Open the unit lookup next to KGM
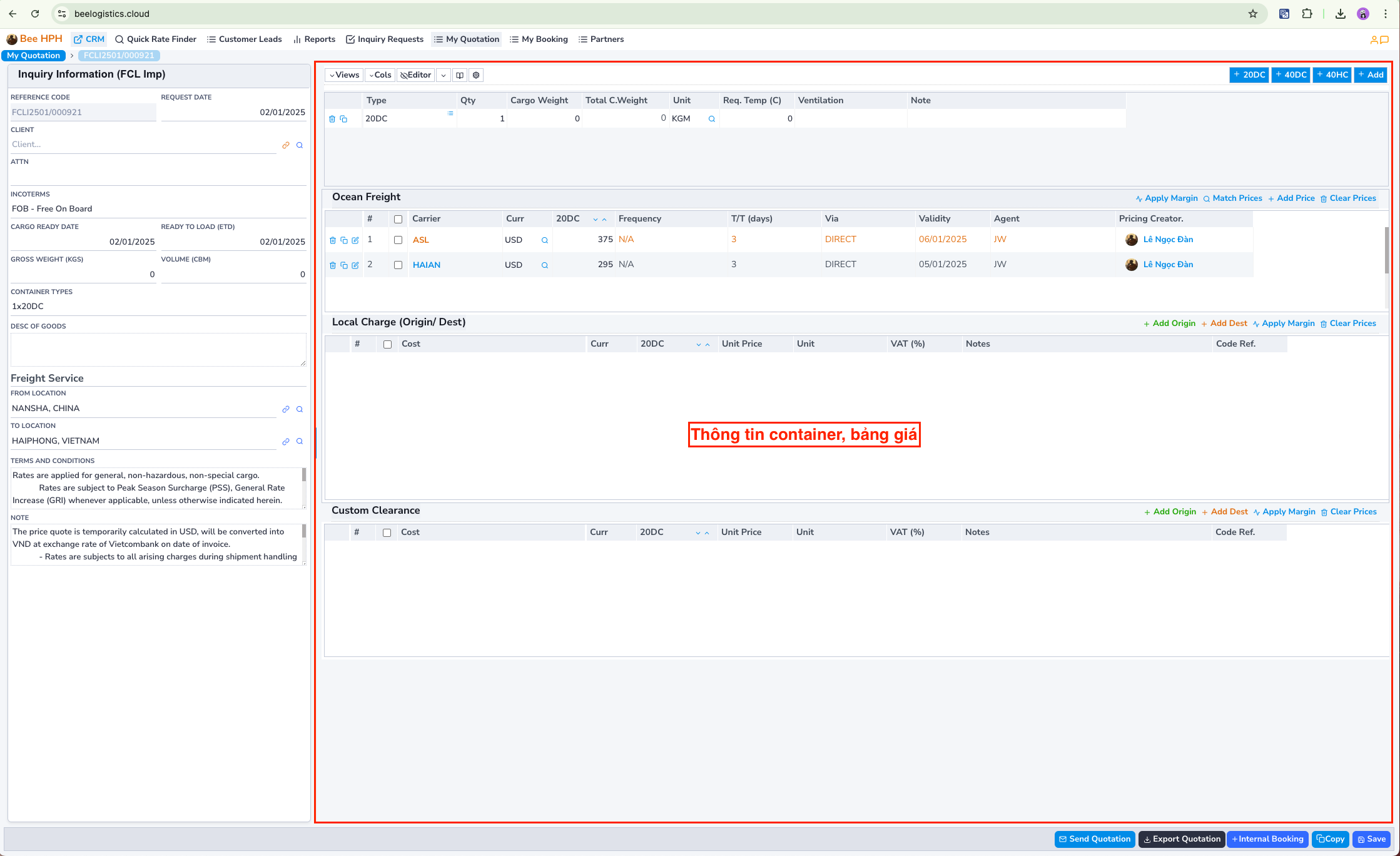The image size is (1400, 856). [711, 118]
